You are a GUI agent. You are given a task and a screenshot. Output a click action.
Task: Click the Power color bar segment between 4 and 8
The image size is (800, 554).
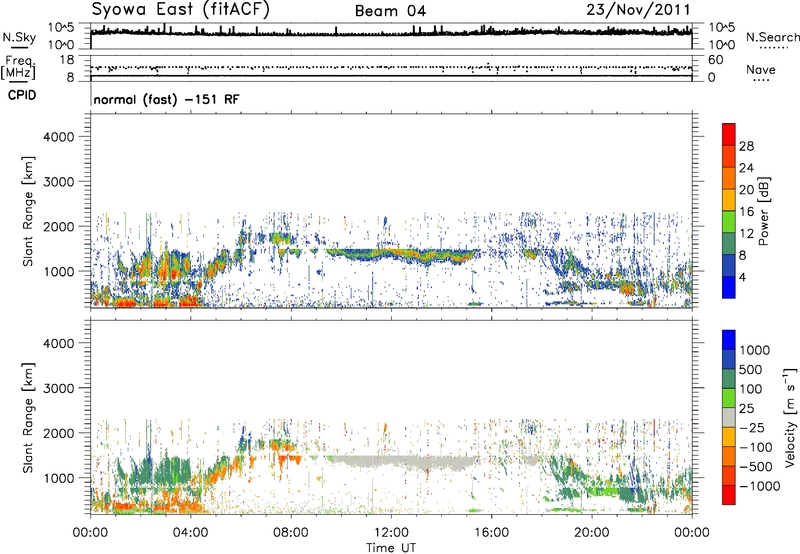click(729, 265)
